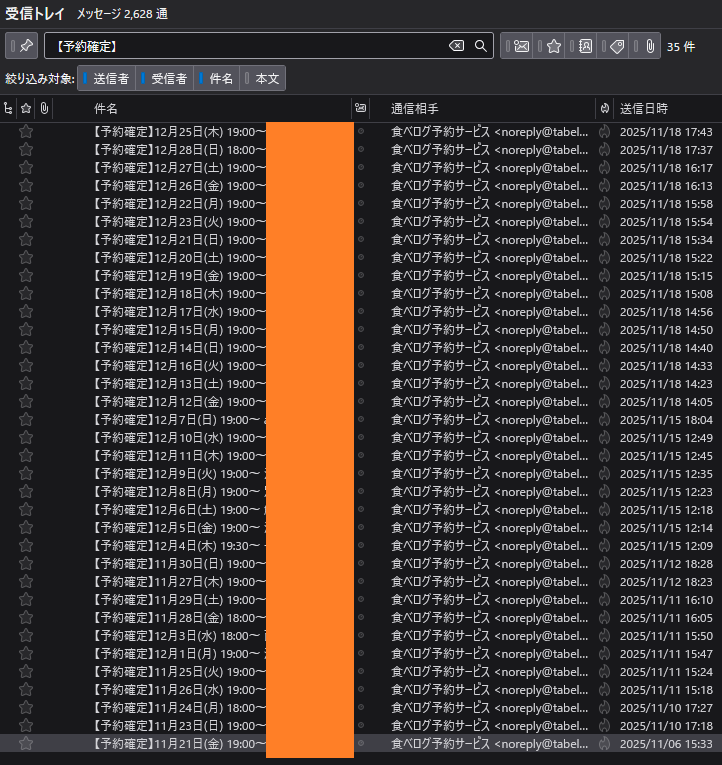This screenshot has width=722, height=765.
Task: Sort by the star column header
Action: pyautogui.click(x=26, y=108)
